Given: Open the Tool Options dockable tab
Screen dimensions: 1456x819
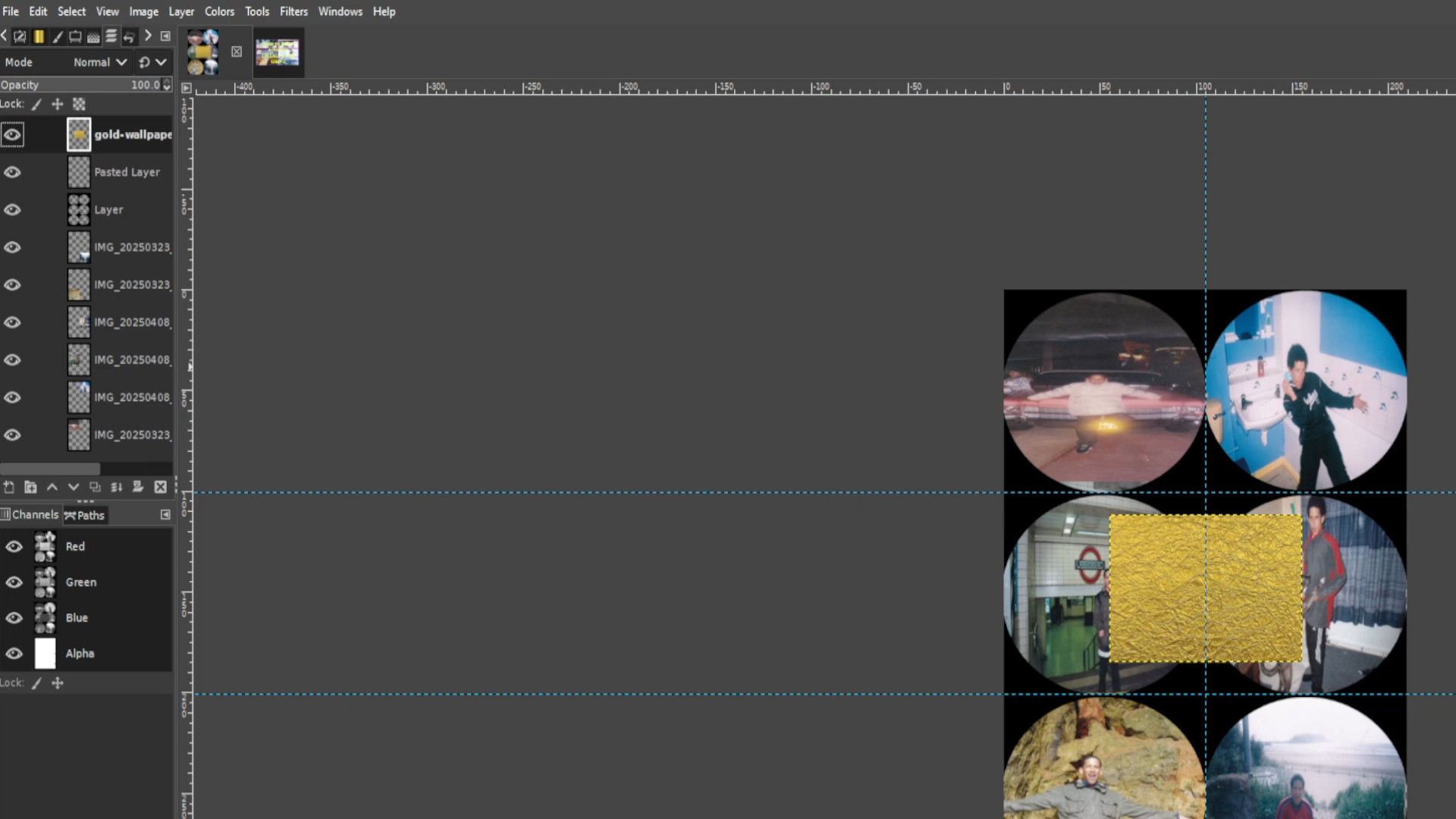Looking at the screenshot, I should (x=20, y=36).
